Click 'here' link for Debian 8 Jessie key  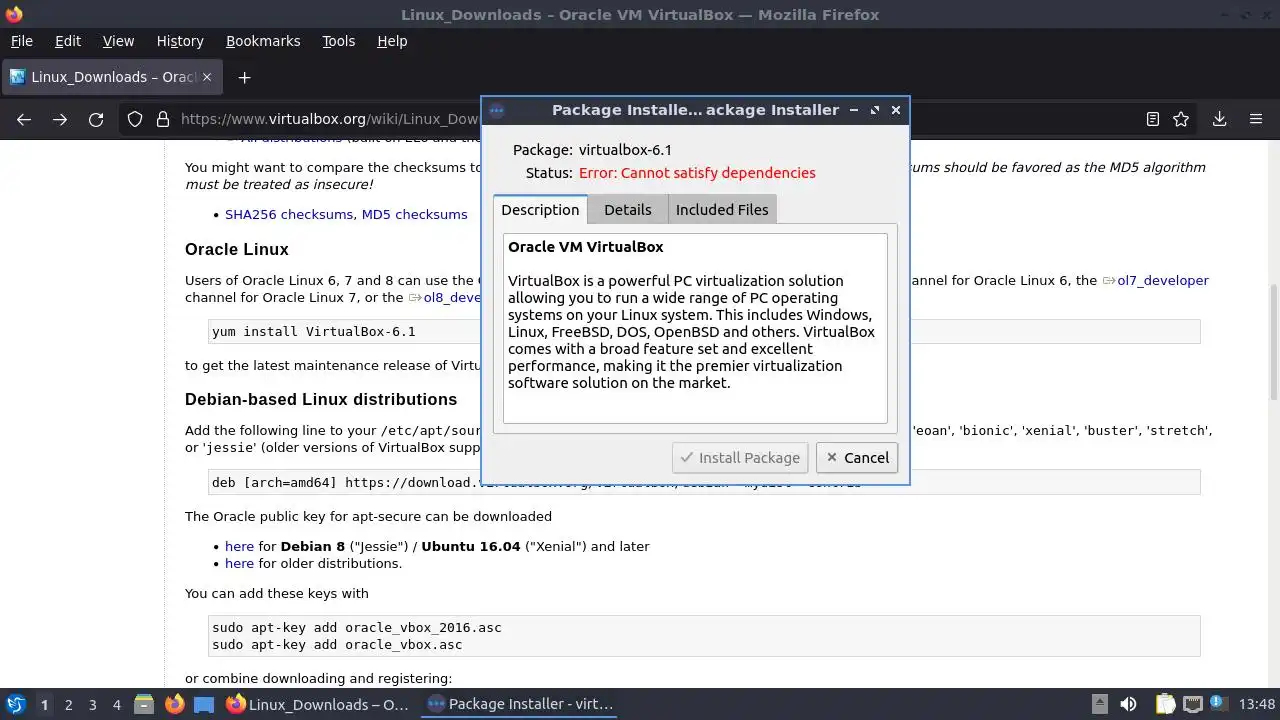[x=239, y=546]
